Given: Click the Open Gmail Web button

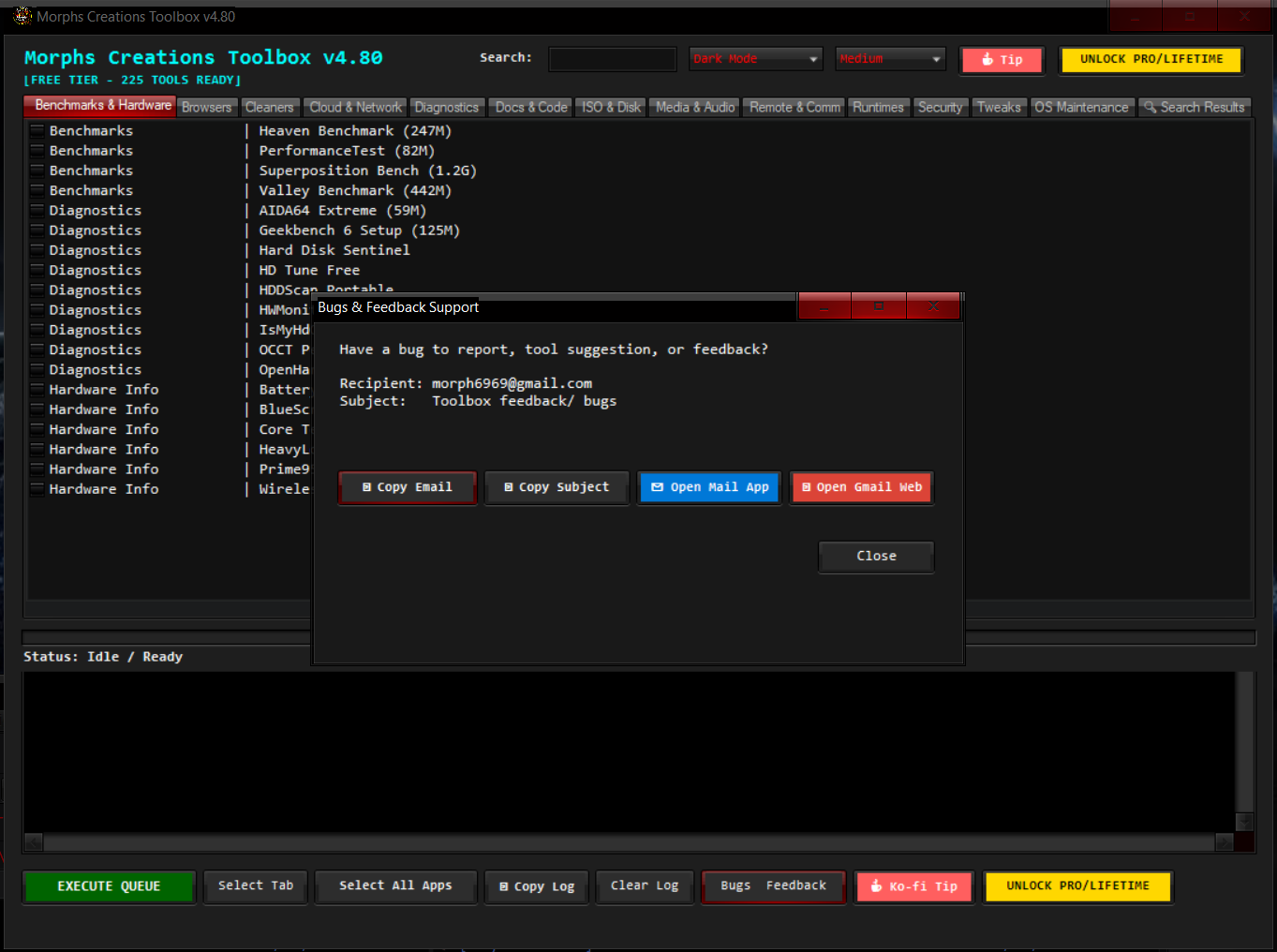Looking at the screenshot, I should [862, 487].
